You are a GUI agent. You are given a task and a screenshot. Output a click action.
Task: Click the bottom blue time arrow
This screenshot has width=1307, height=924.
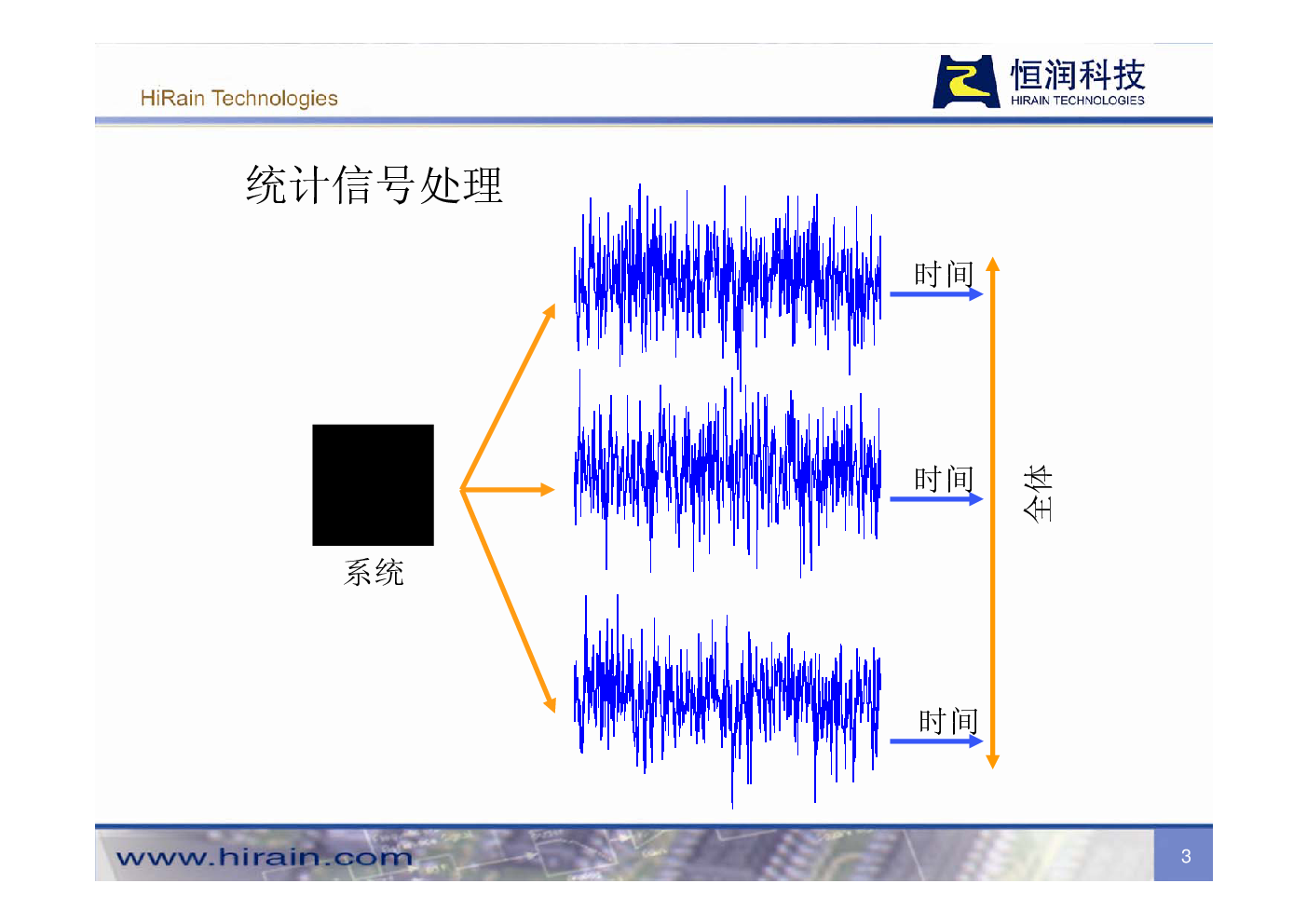pos(935,741)
